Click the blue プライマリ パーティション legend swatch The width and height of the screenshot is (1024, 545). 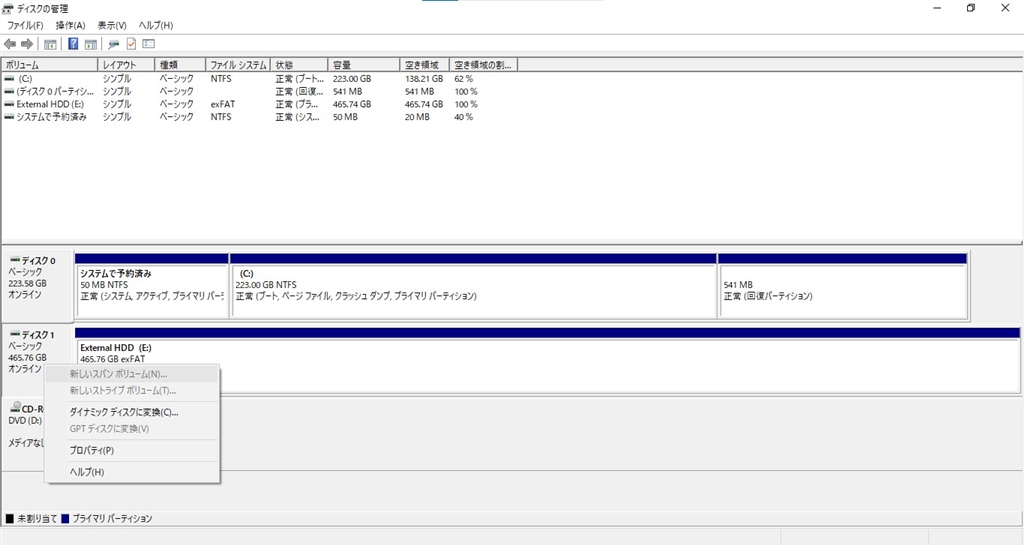coord(65,519)
